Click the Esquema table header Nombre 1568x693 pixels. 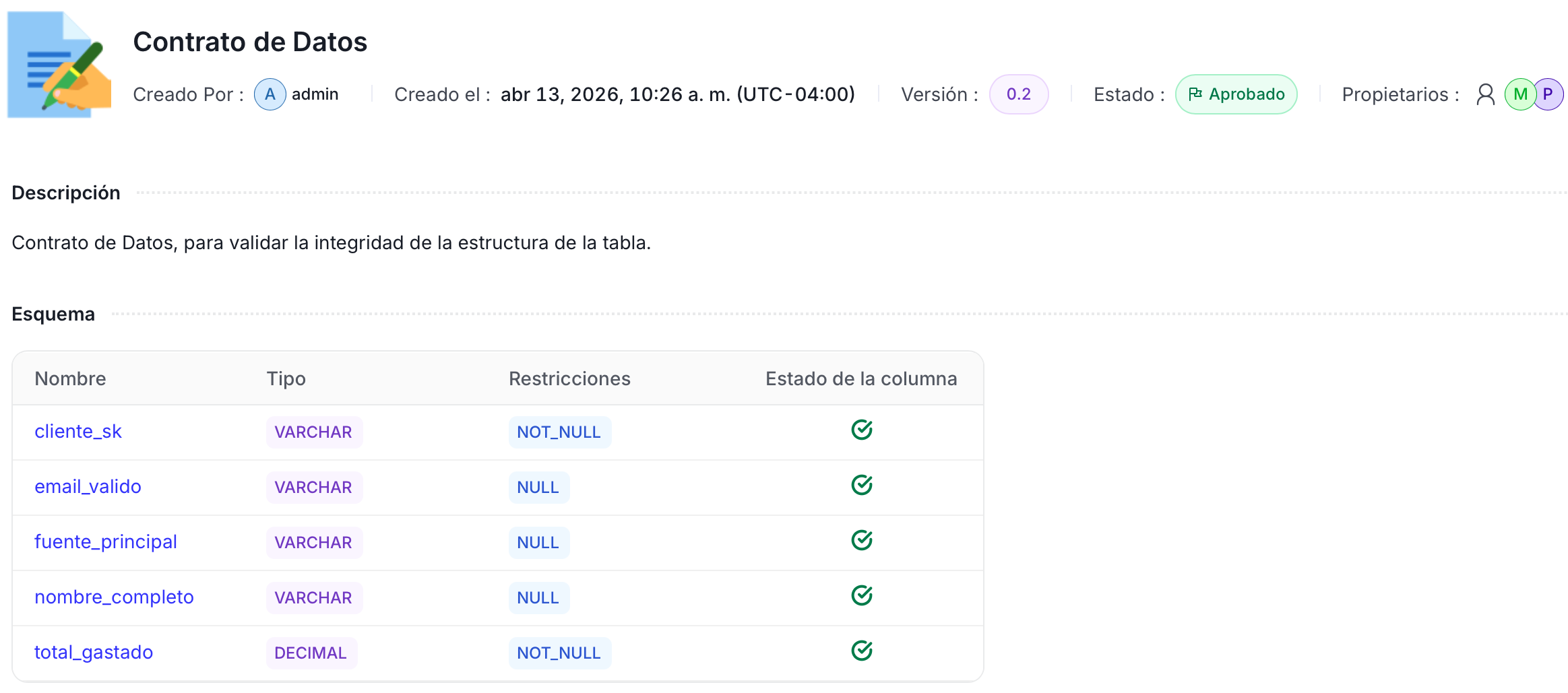click(x=70, y=378)
